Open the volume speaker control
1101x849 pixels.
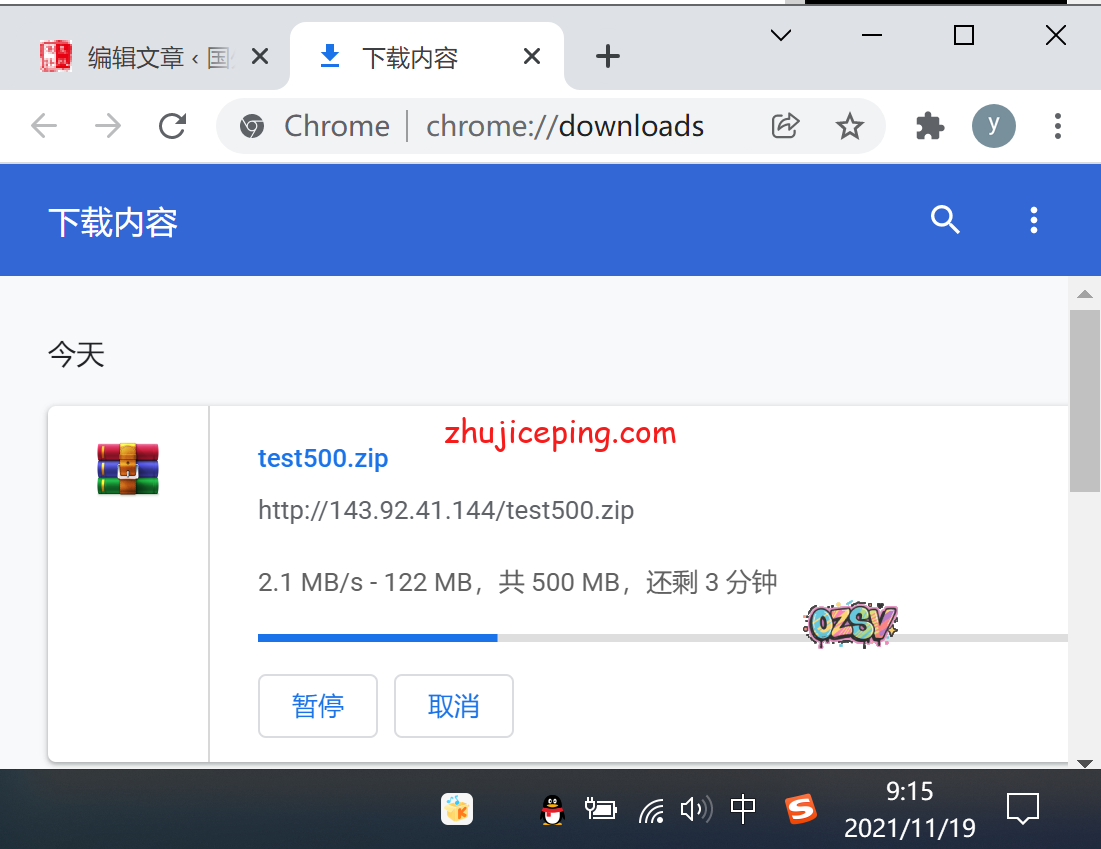tap(695, 808)
